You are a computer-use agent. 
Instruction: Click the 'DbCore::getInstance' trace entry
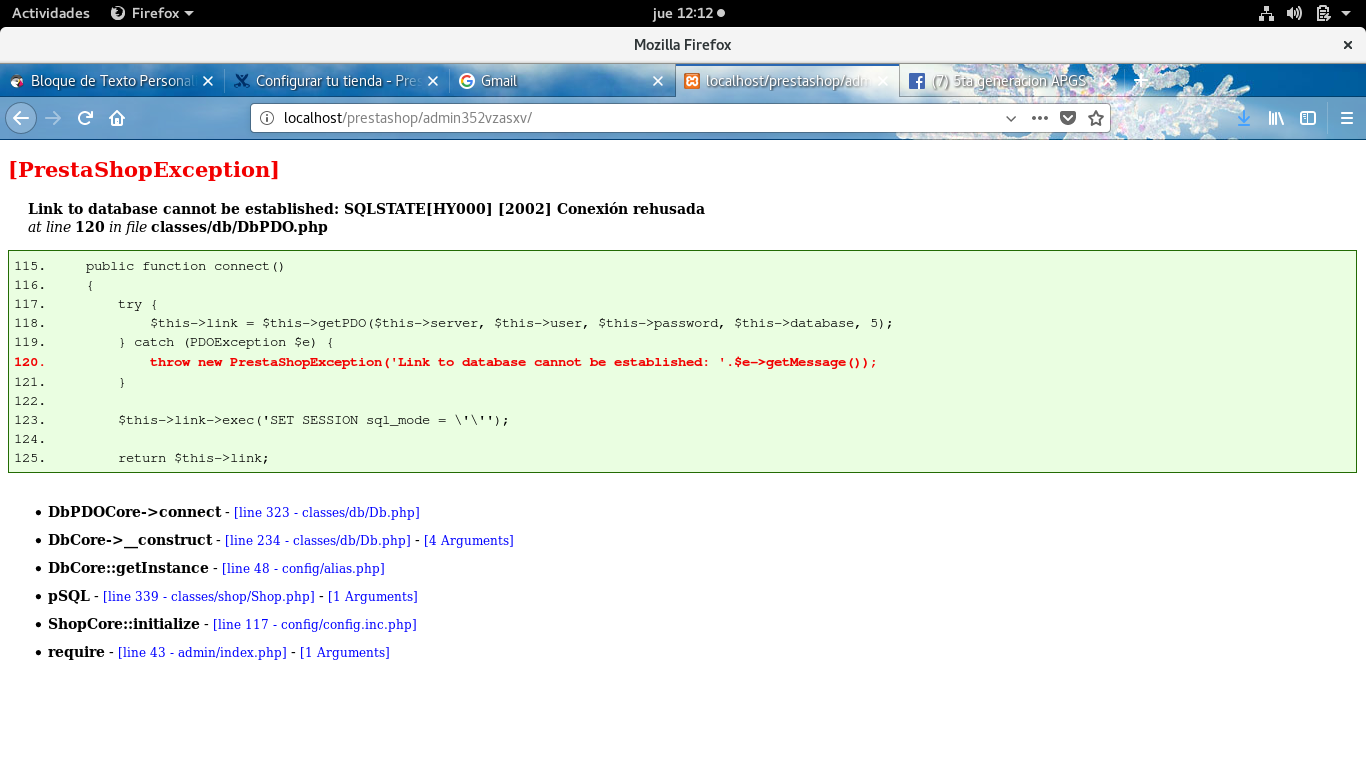[x=128, y=568]
